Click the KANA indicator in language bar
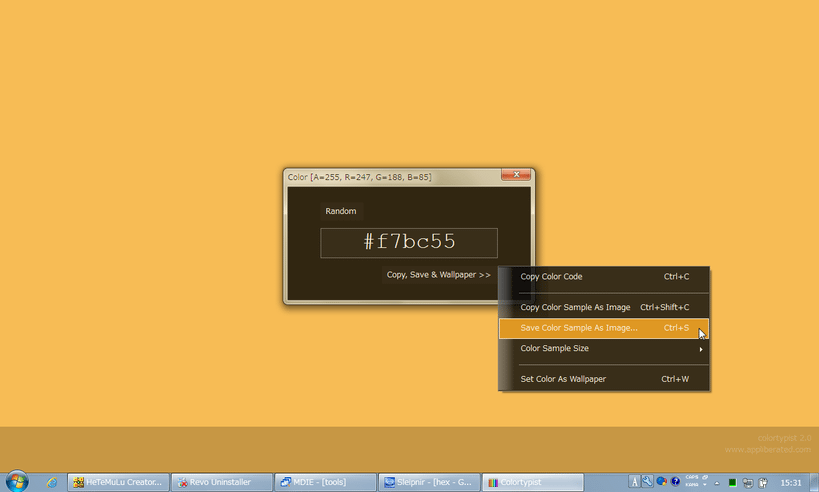Screen dimensions: 819x492 coord(692,485)
